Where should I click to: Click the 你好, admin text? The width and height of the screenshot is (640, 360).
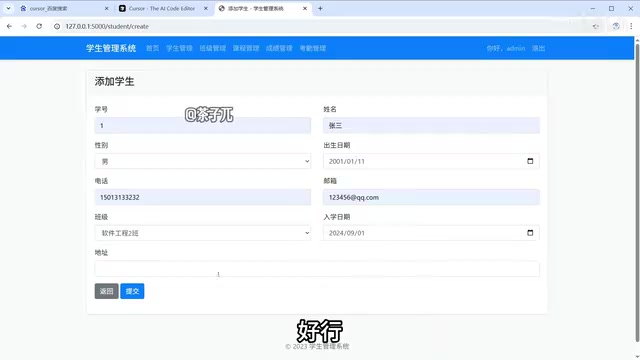point(506,48)
